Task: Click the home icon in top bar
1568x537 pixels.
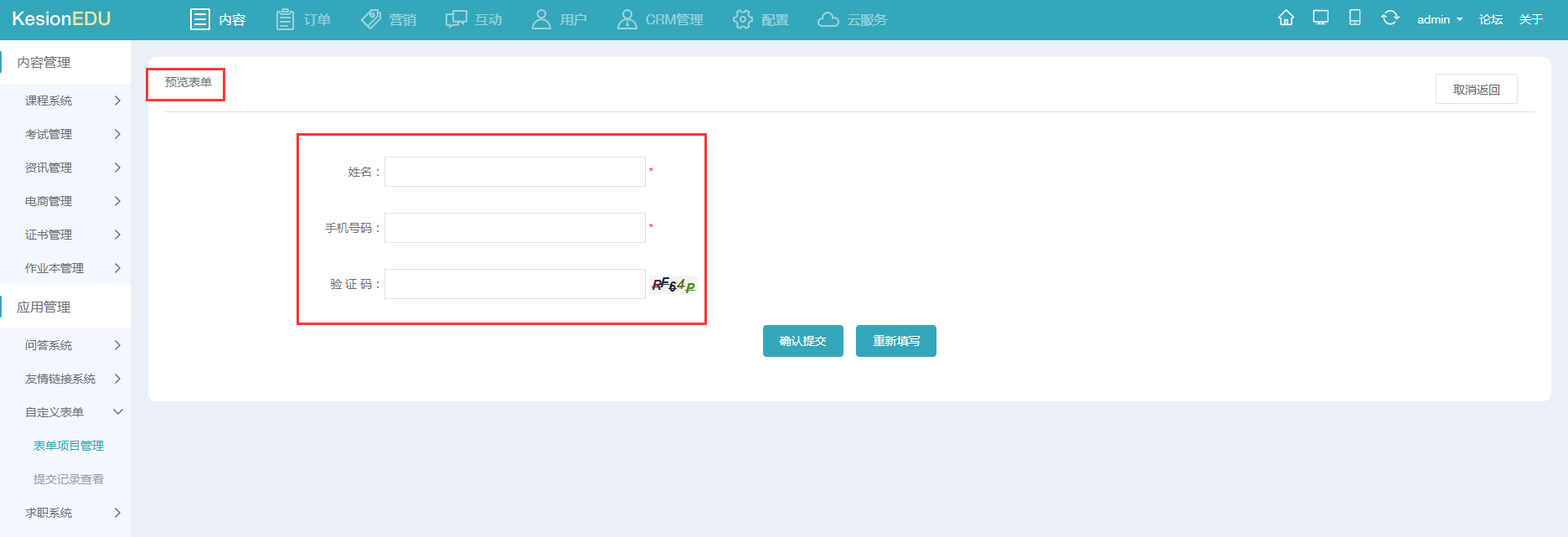Action: pyautogui.click(x=1286, y=18)
